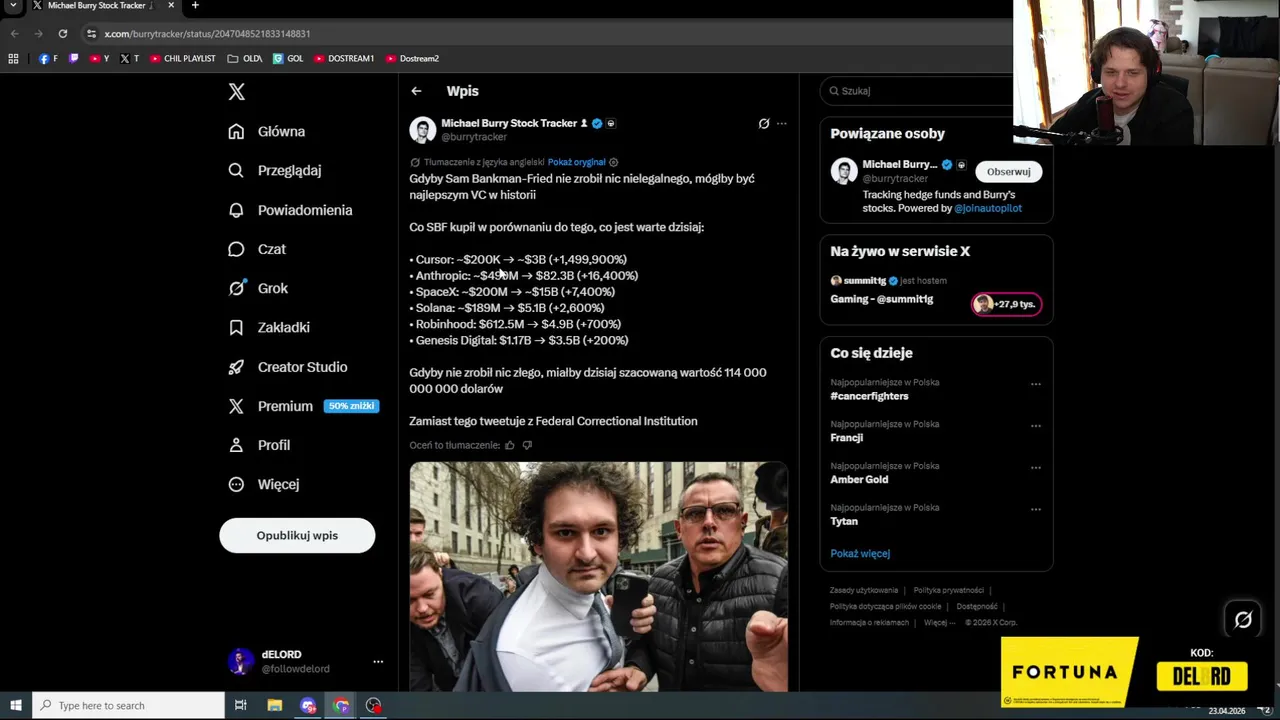1280x720 pixels.
Task: Click taskbar Type here to search box
Action: point(128,705)
